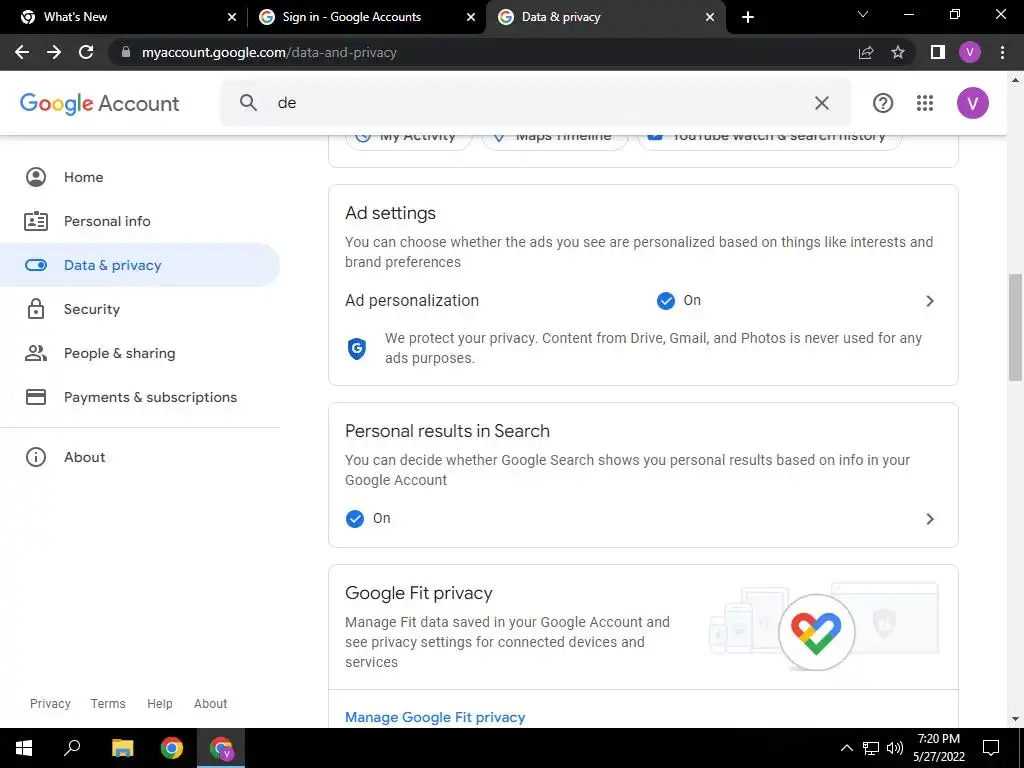Viewport: 1024px width, 768px height.
Task: Click Ad settings heading
Action: point(391,213)
